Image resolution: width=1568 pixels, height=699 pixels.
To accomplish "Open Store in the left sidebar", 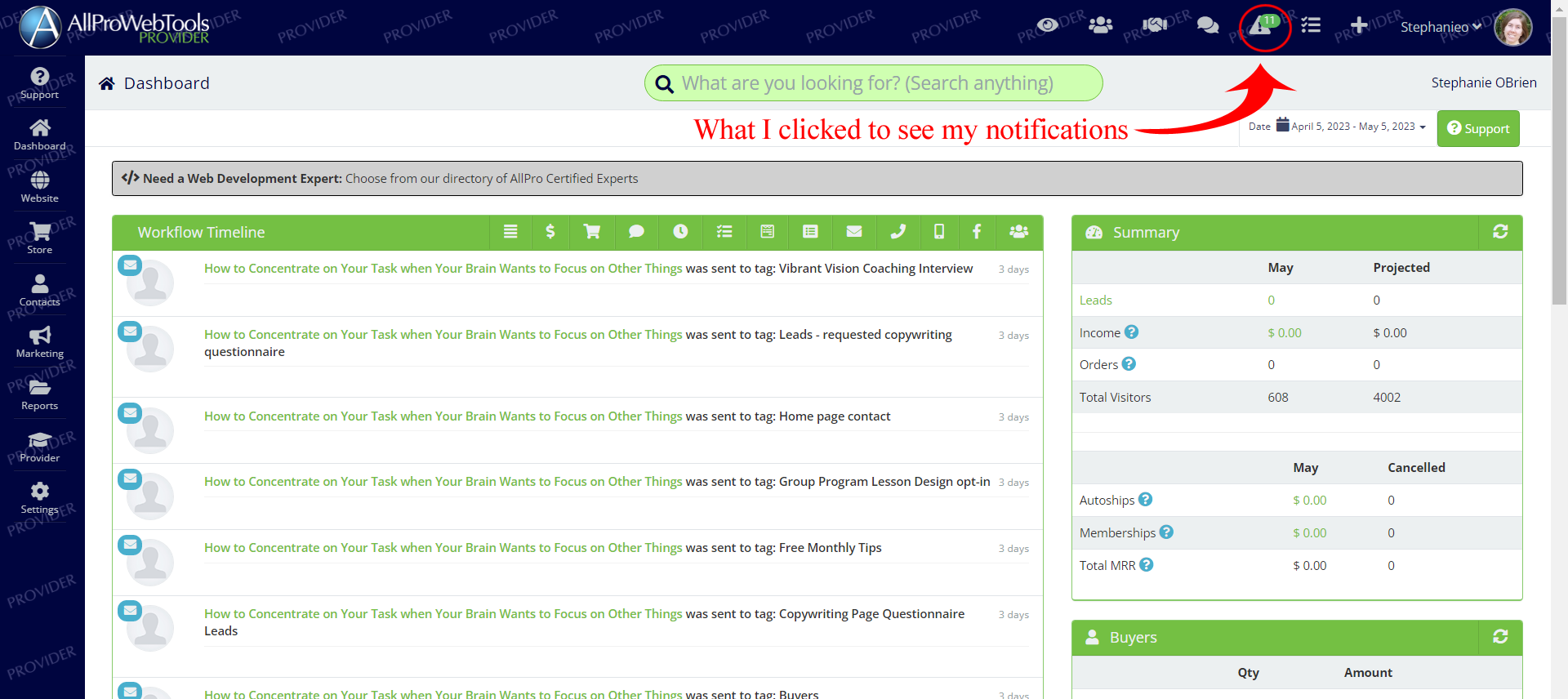I will [x=39, y=238].
